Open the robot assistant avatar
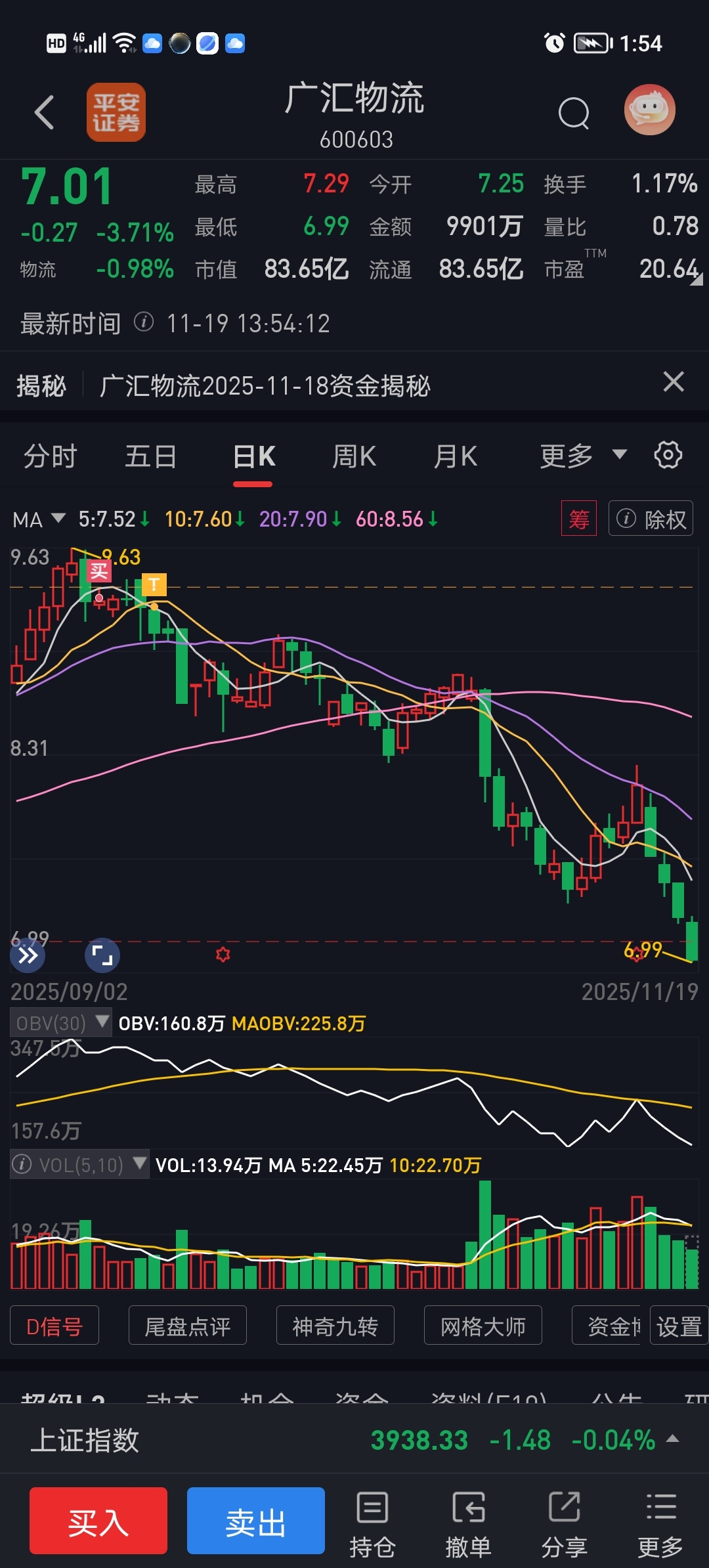The height and width of the screenshot is (1568, 709). click(649, 110)
